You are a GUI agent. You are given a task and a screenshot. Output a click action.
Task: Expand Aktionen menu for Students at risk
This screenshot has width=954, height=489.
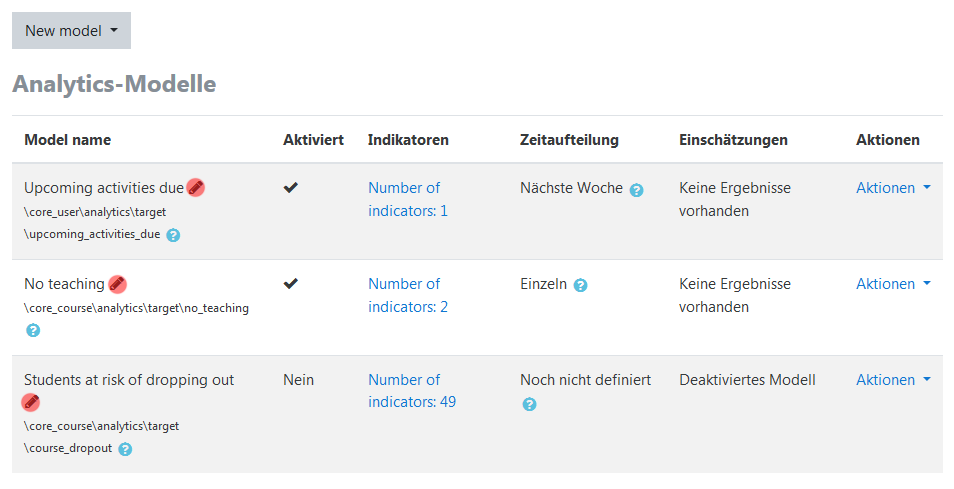click(893, 379)
